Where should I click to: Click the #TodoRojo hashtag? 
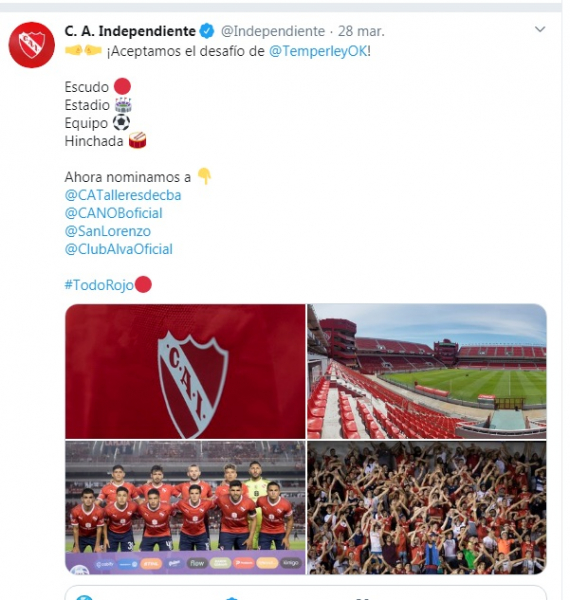click(99, 285)
